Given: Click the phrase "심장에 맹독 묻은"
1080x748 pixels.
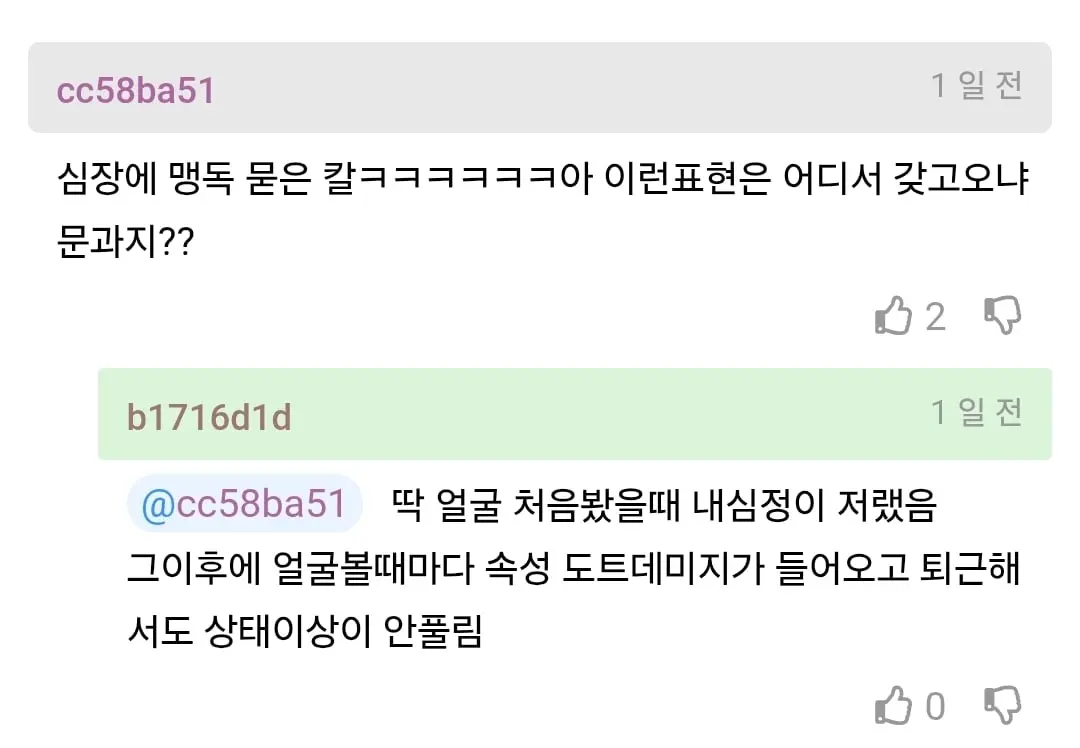Looking at the screenshot, I should coord(182,182).
